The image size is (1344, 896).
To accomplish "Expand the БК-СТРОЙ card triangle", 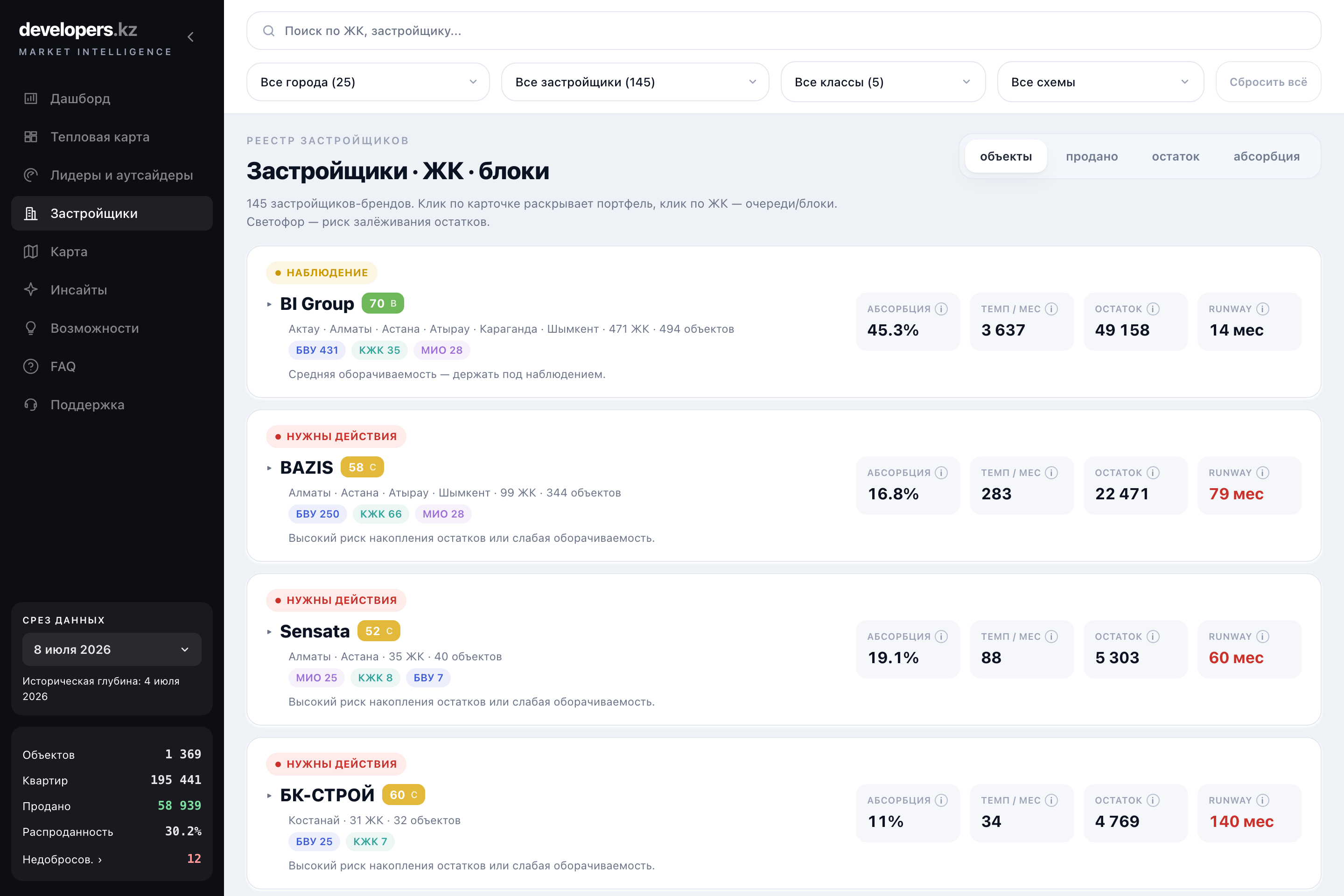I will 269,795.
